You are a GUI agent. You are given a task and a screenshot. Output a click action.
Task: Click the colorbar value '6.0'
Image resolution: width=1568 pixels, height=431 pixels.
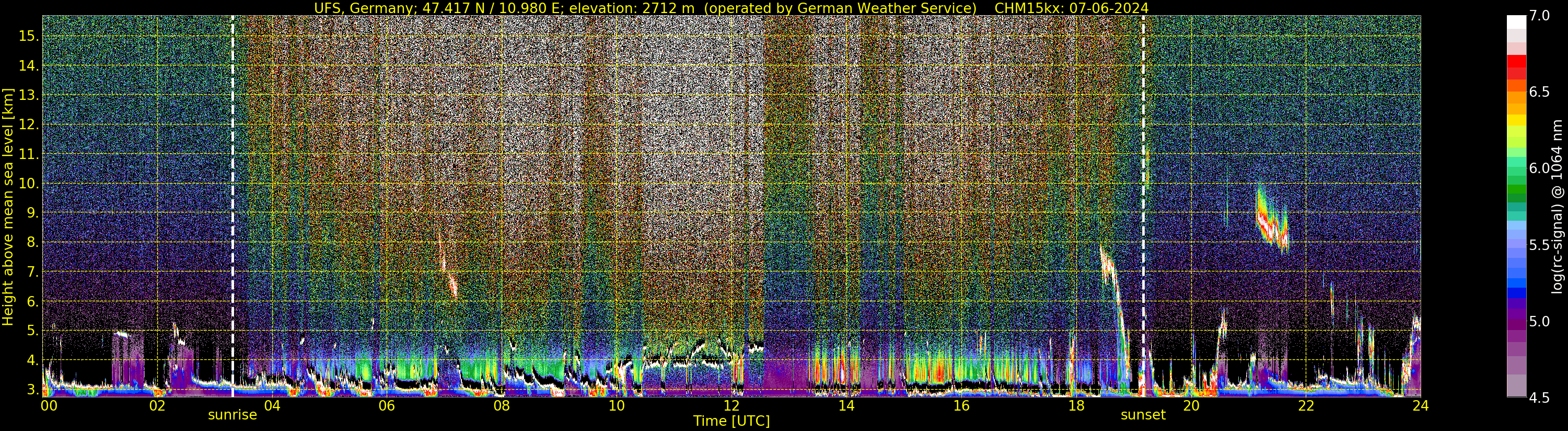click(x=1539, y=168)
